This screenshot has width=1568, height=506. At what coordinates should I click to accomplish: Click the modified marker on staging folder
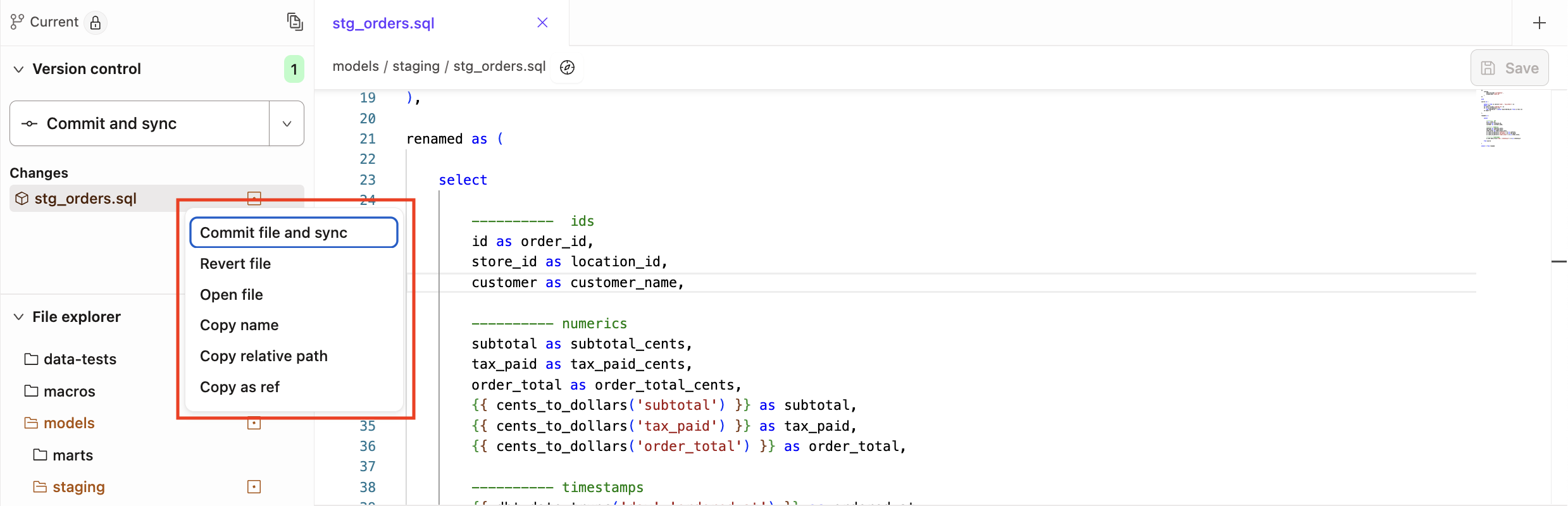(254, 486)
